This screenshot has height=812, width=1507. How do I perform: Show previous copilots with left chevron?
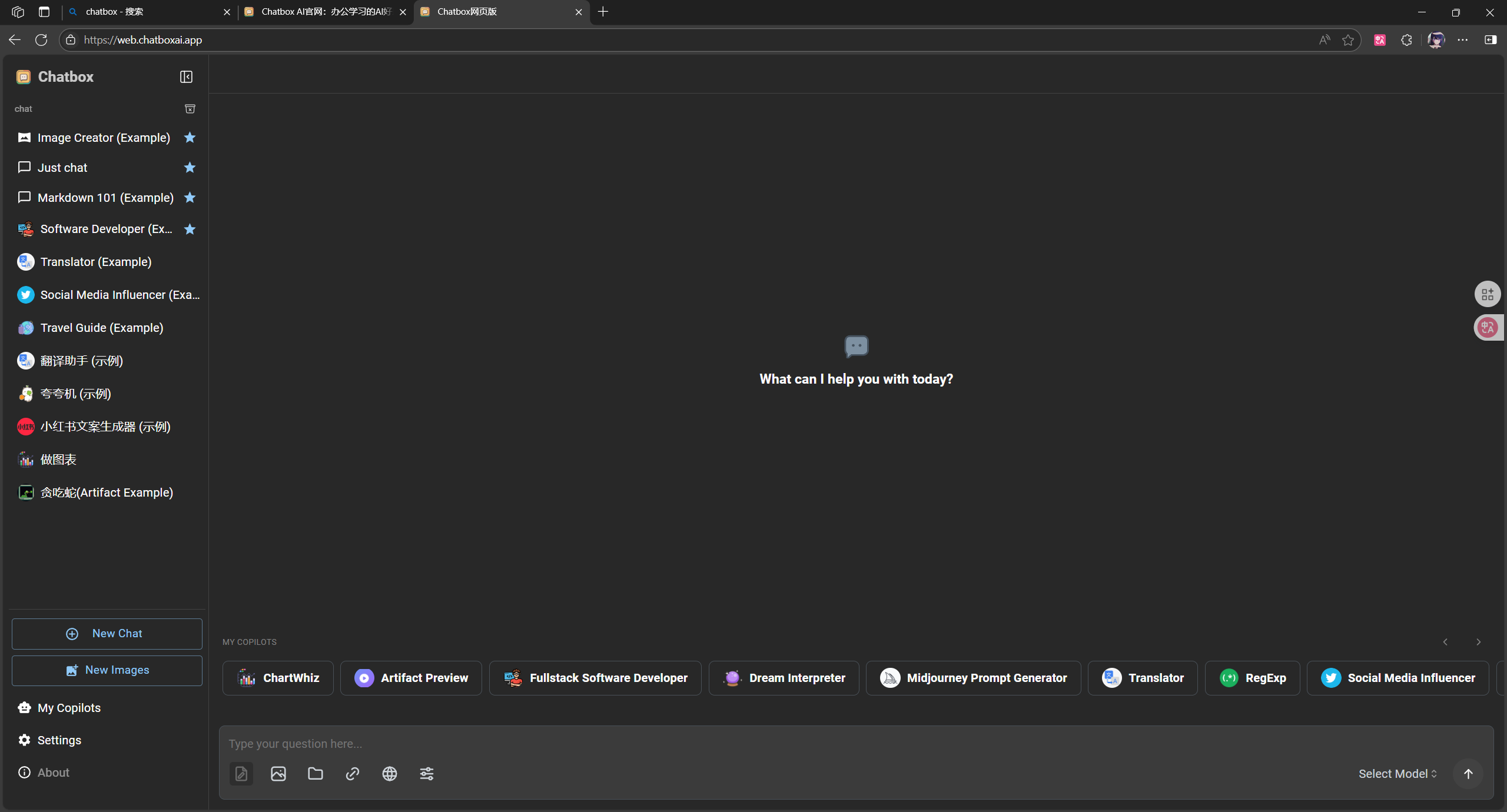[x=1445, y=642]
